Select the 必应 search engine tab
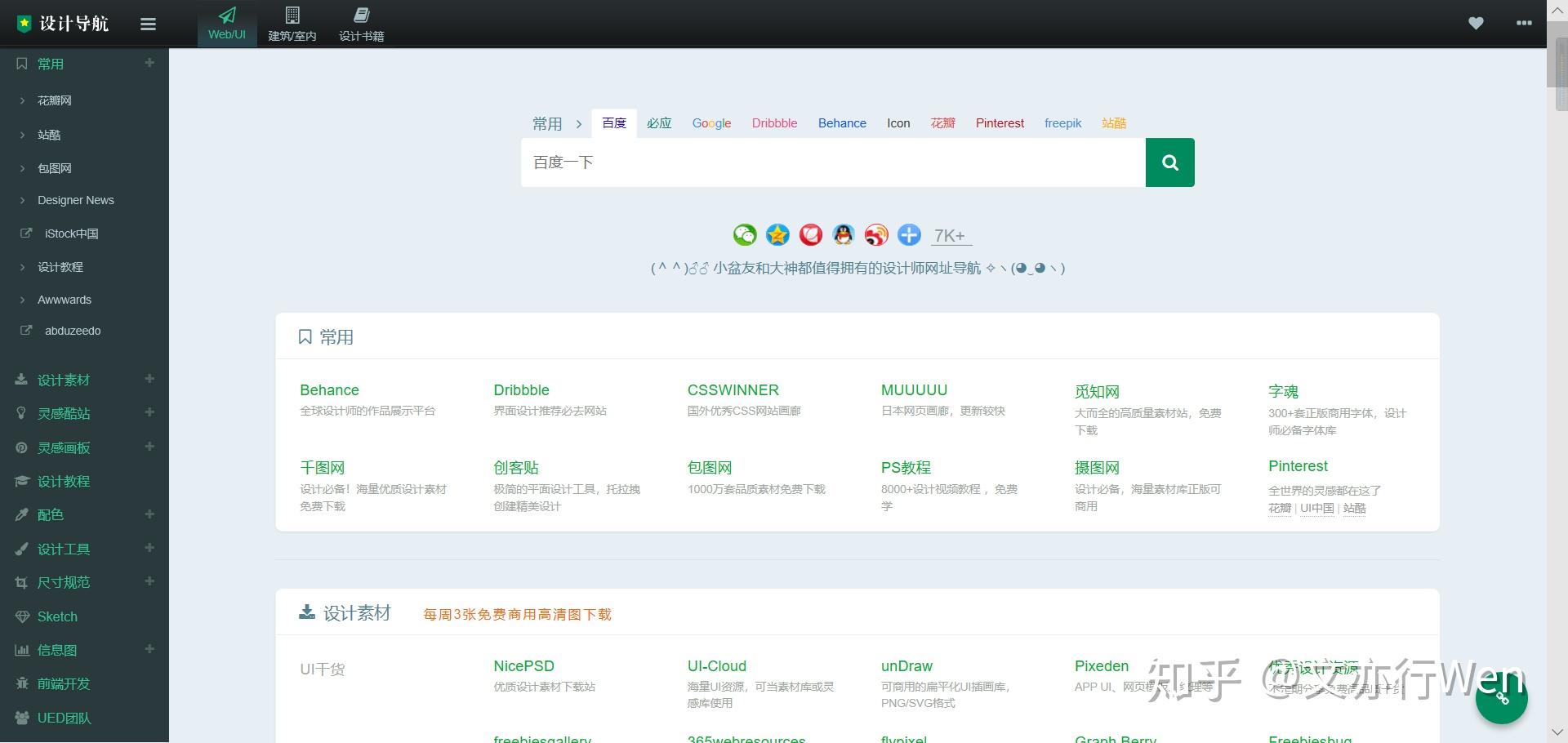 659,123
